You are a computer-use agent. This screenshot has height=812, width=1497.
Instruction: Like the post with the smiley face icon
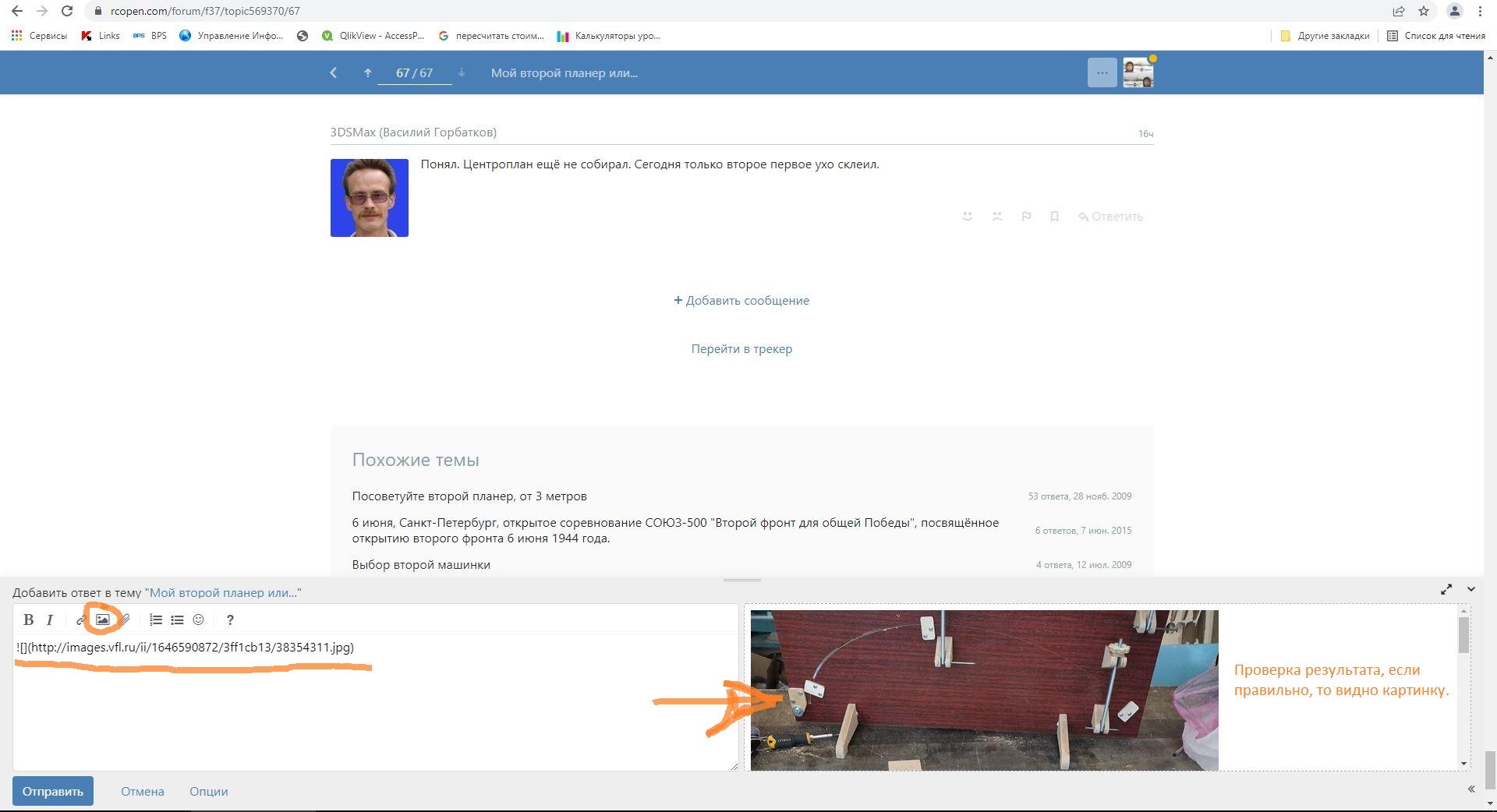968,217
